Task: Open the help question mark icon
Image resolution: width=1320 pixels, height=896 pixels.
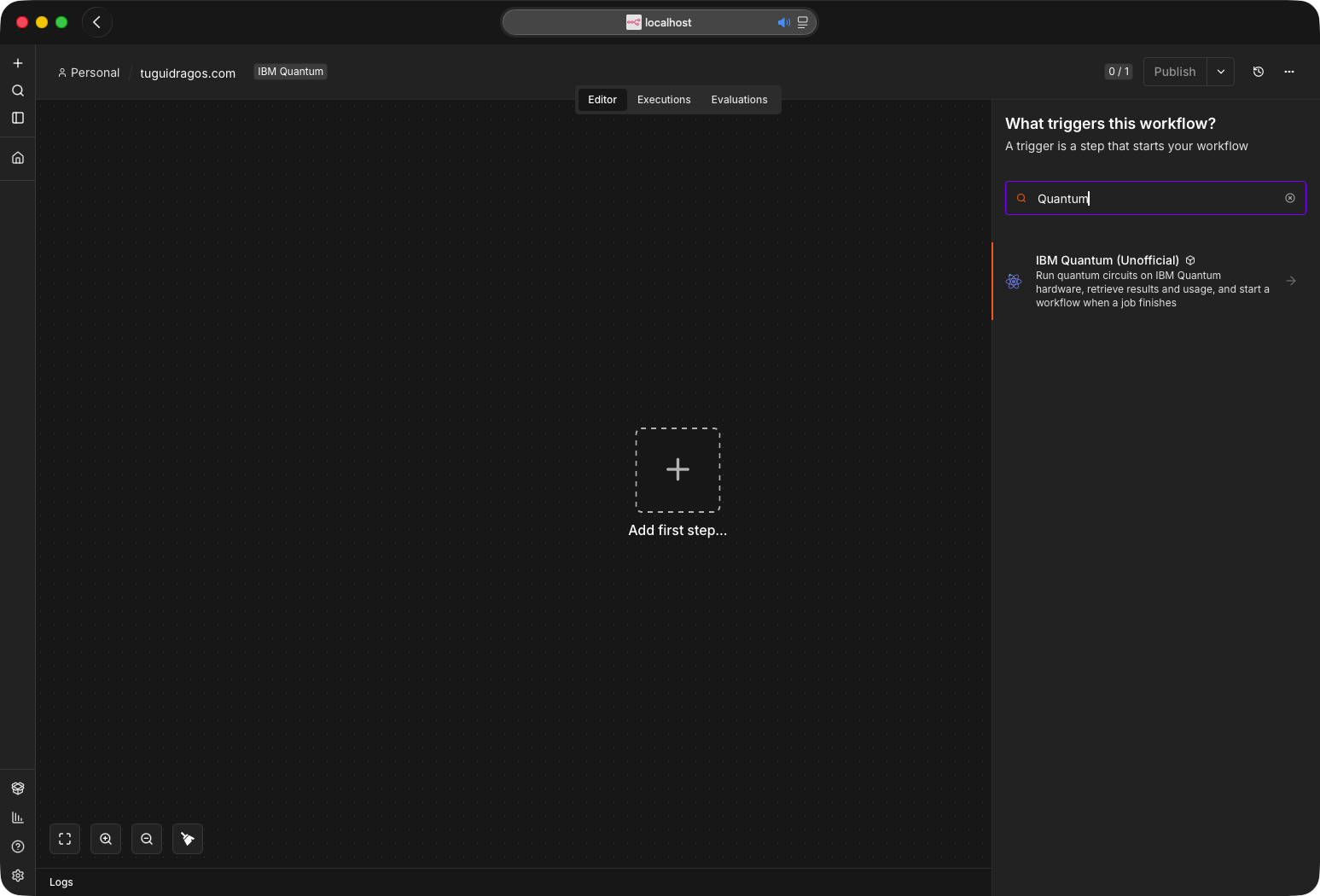Action: coord(18,847)
